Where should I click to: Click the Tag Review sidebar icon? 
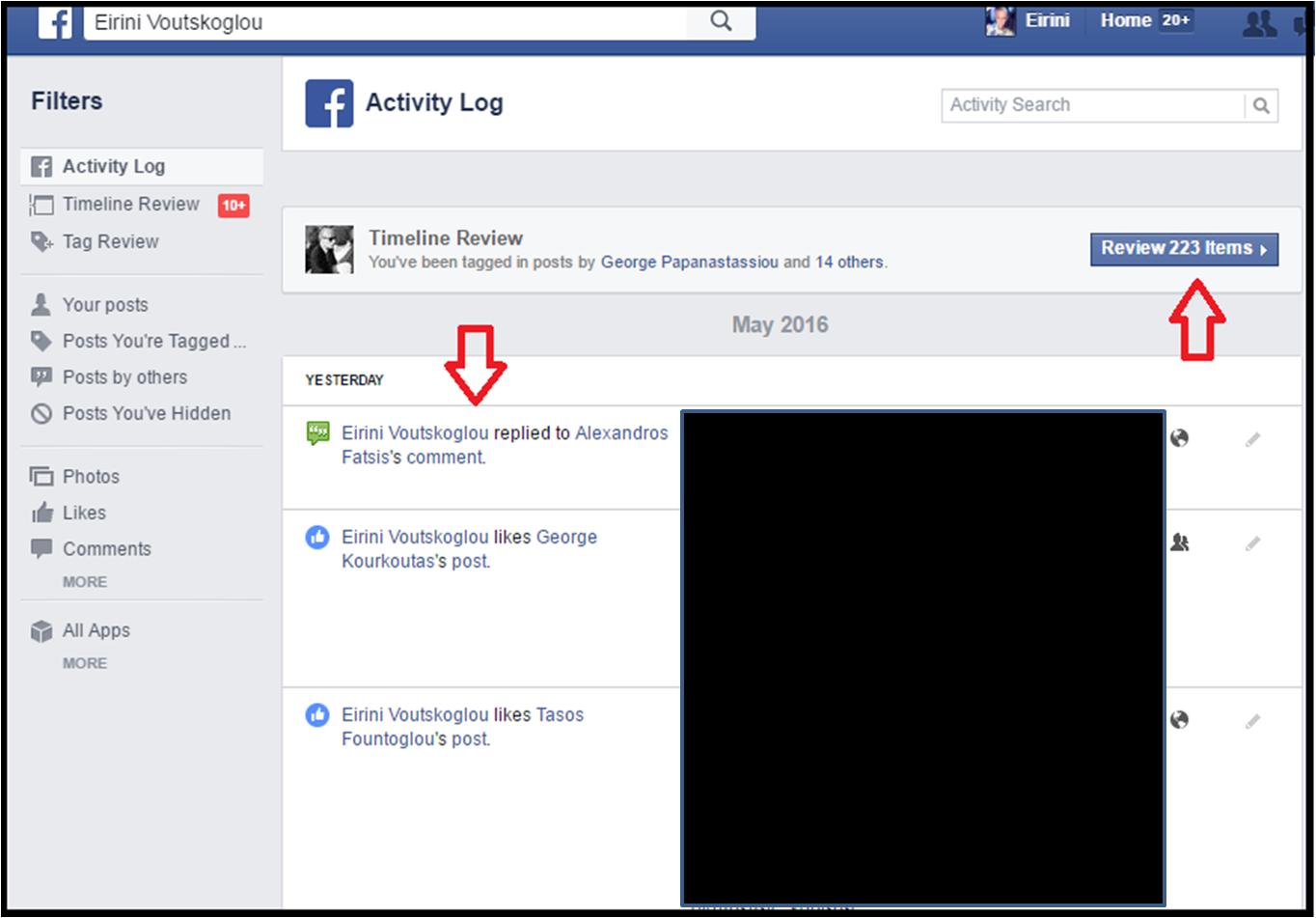[x=41, y=241]
